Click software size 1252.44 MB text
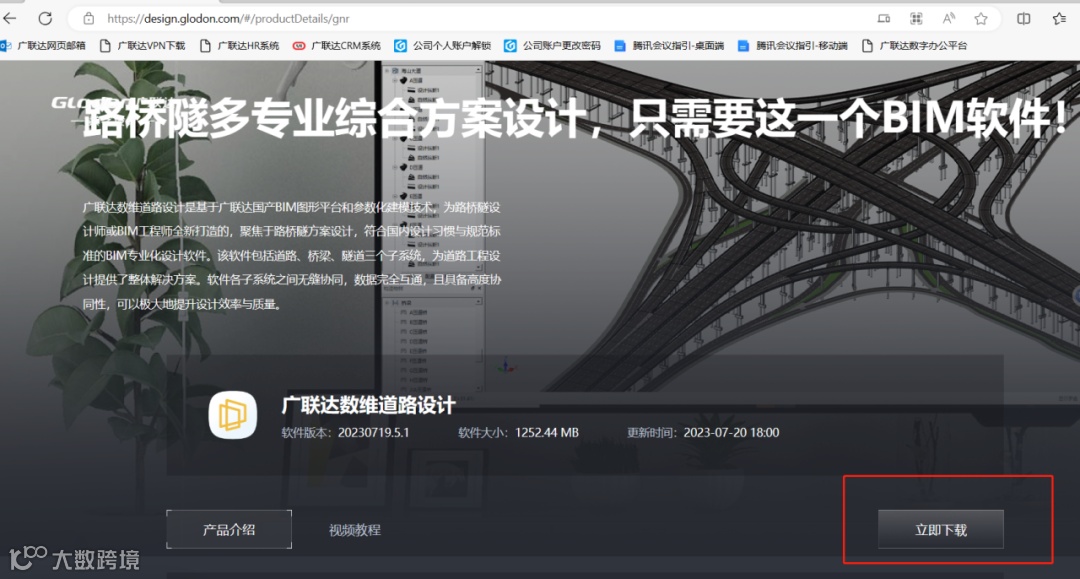The width and height of the screenshot is (1080, 579). (547, 432)
